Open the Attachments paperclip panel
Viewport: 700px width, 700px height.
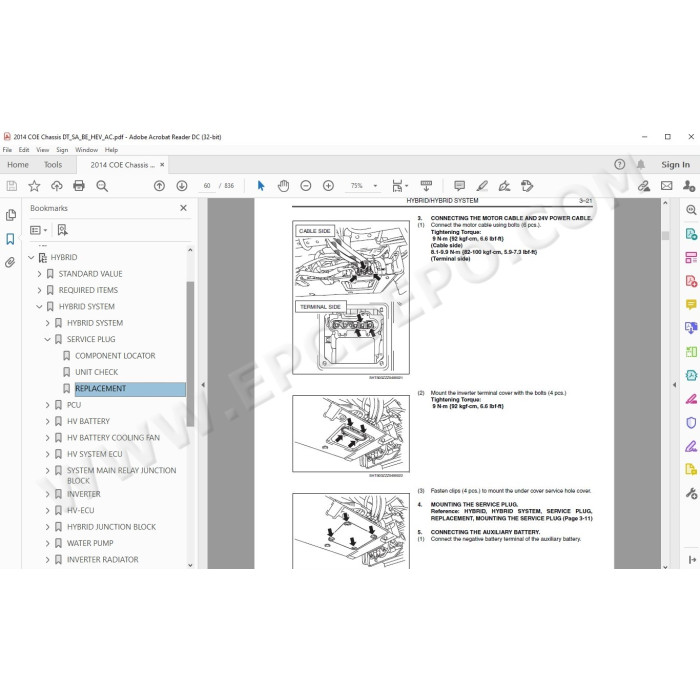[x=10, y=262]
